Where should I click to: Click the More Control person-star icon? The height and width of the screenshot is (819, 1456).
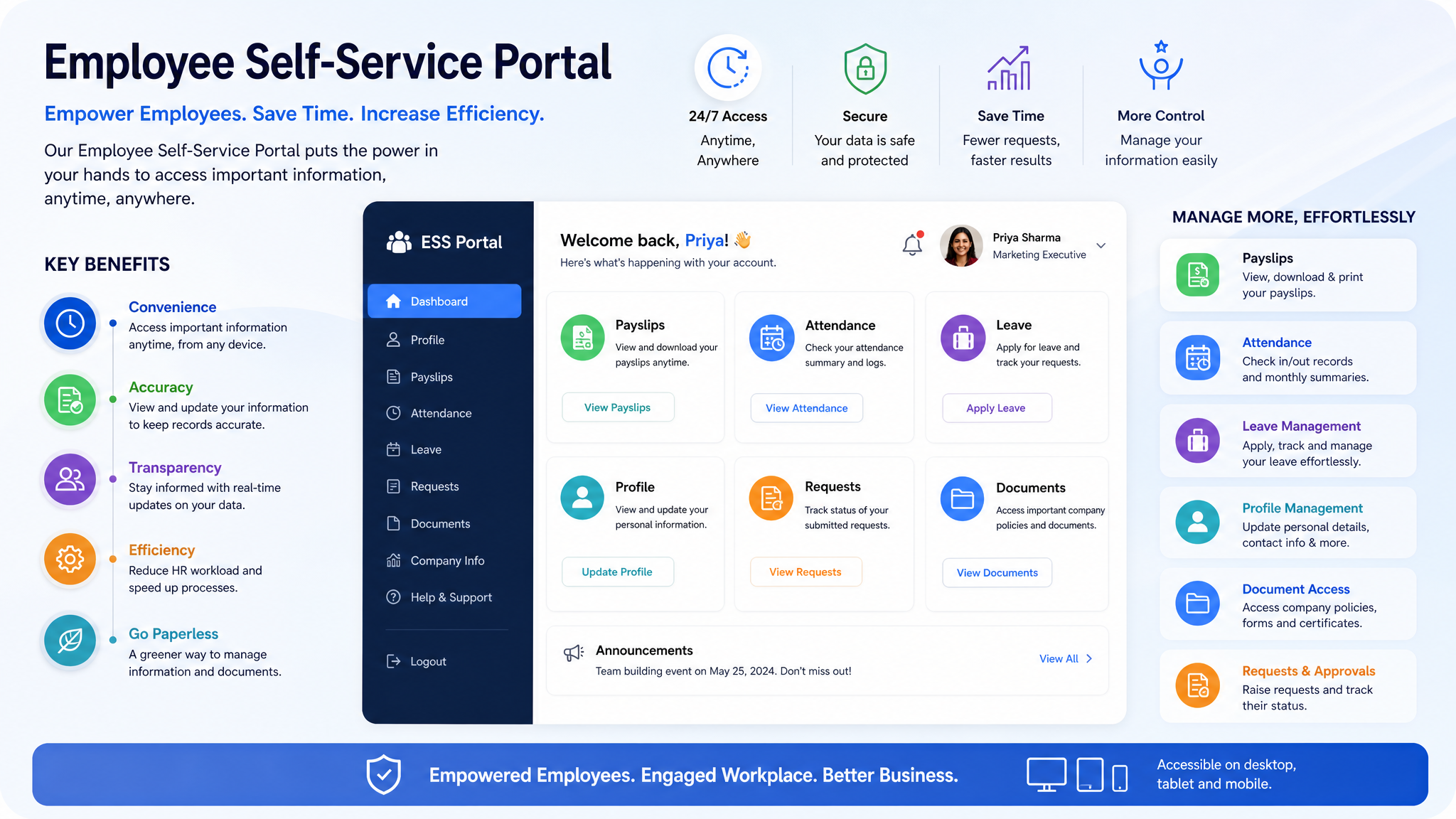pyautogui.click(x=1161, y=65)
